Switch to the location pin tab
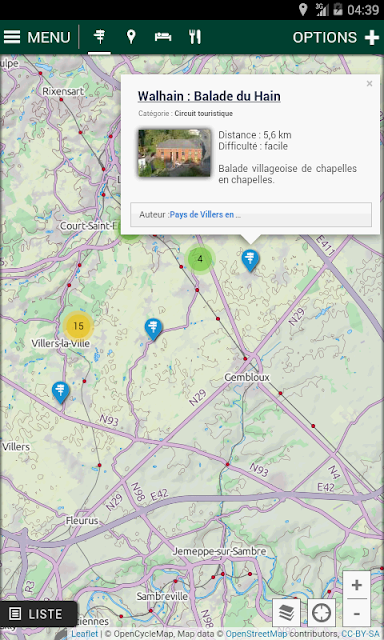Screen dimensions: 384x640 (x=131, y=37)
